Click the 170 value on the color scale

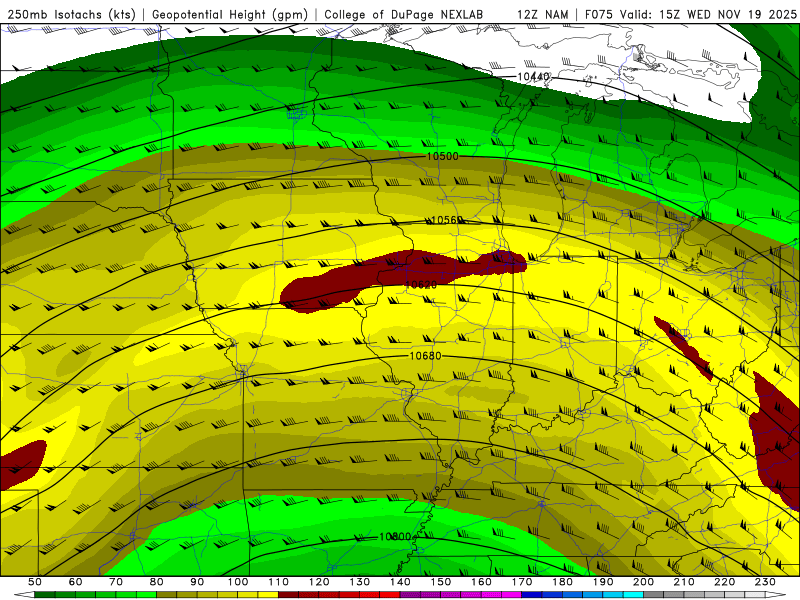click(522, 582)
